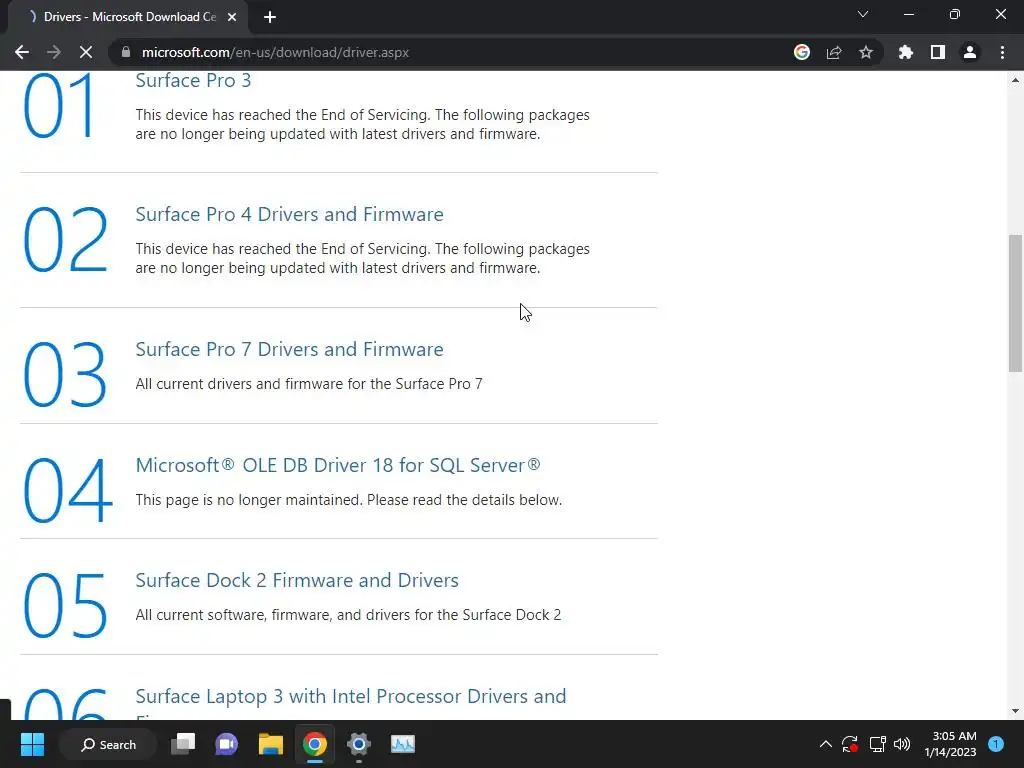Open Surface Pro 4 Drivers and Firmware
Screen dimensions: 1024x768
click(289, 214)
